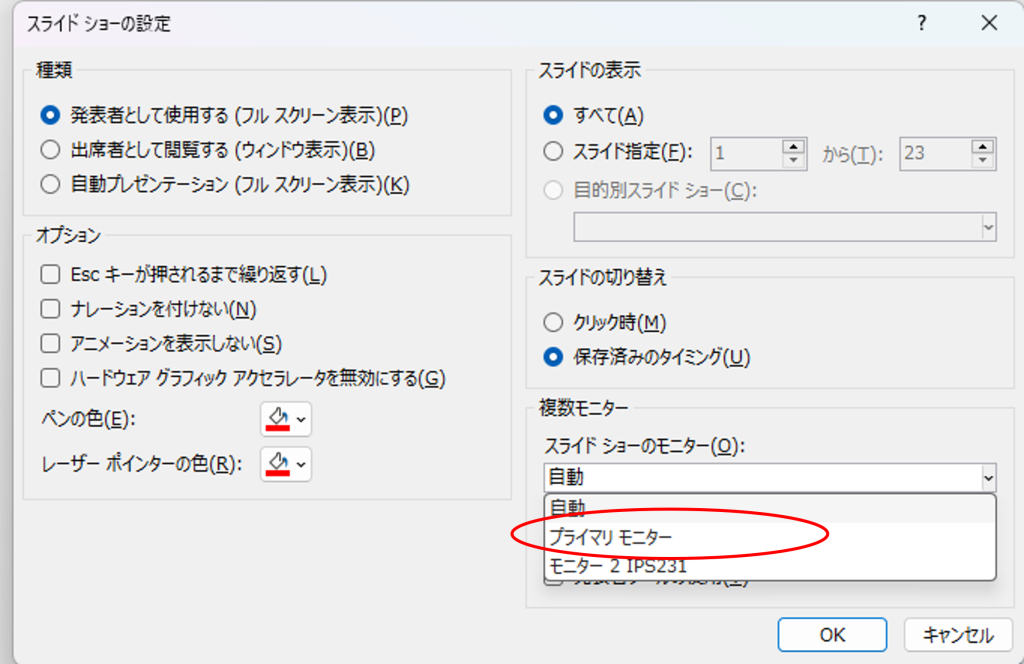Open the custom slide show dropdown

(x=988, y=228)
